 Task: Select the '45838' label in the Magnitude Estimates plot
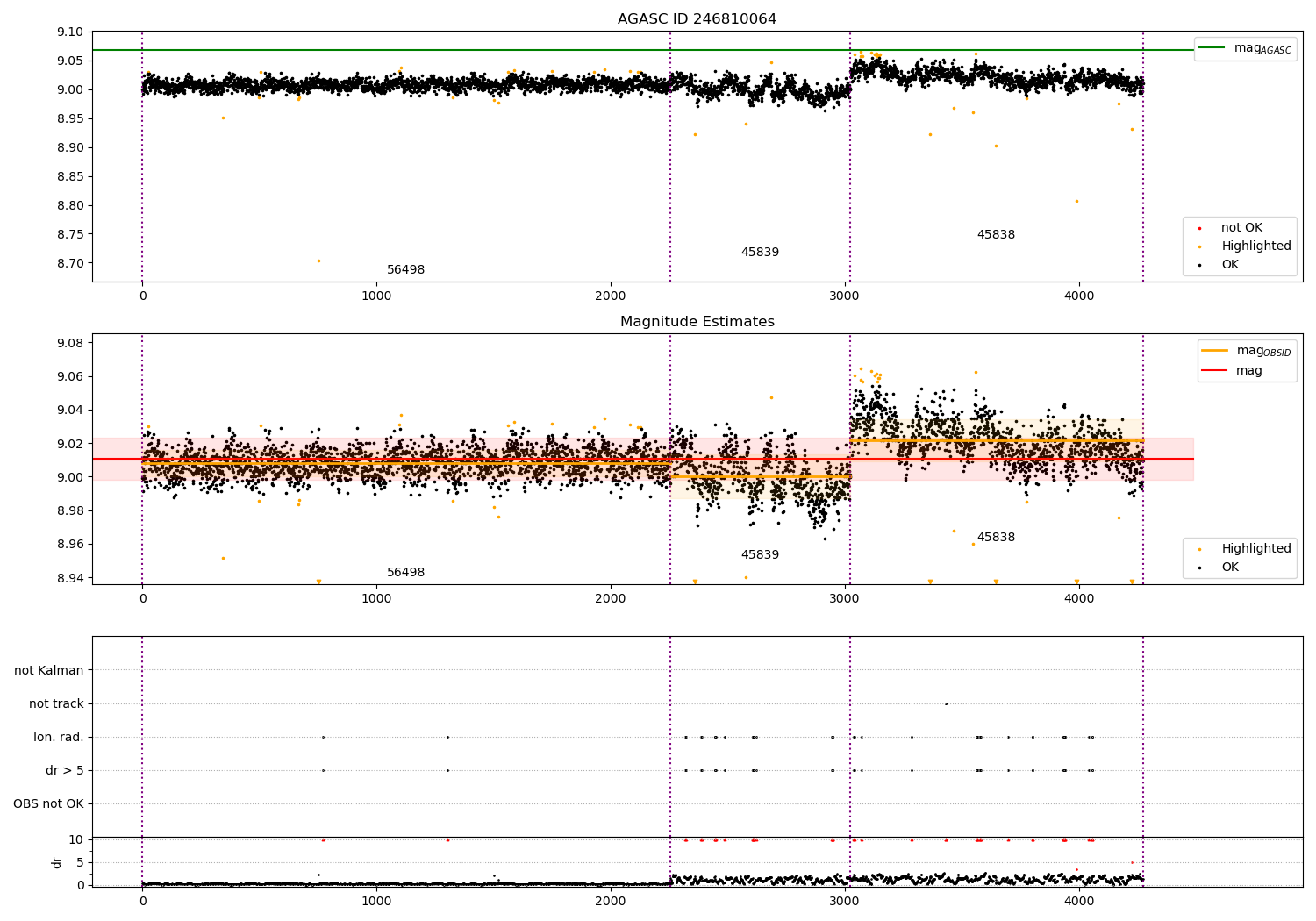pos(996,538)
